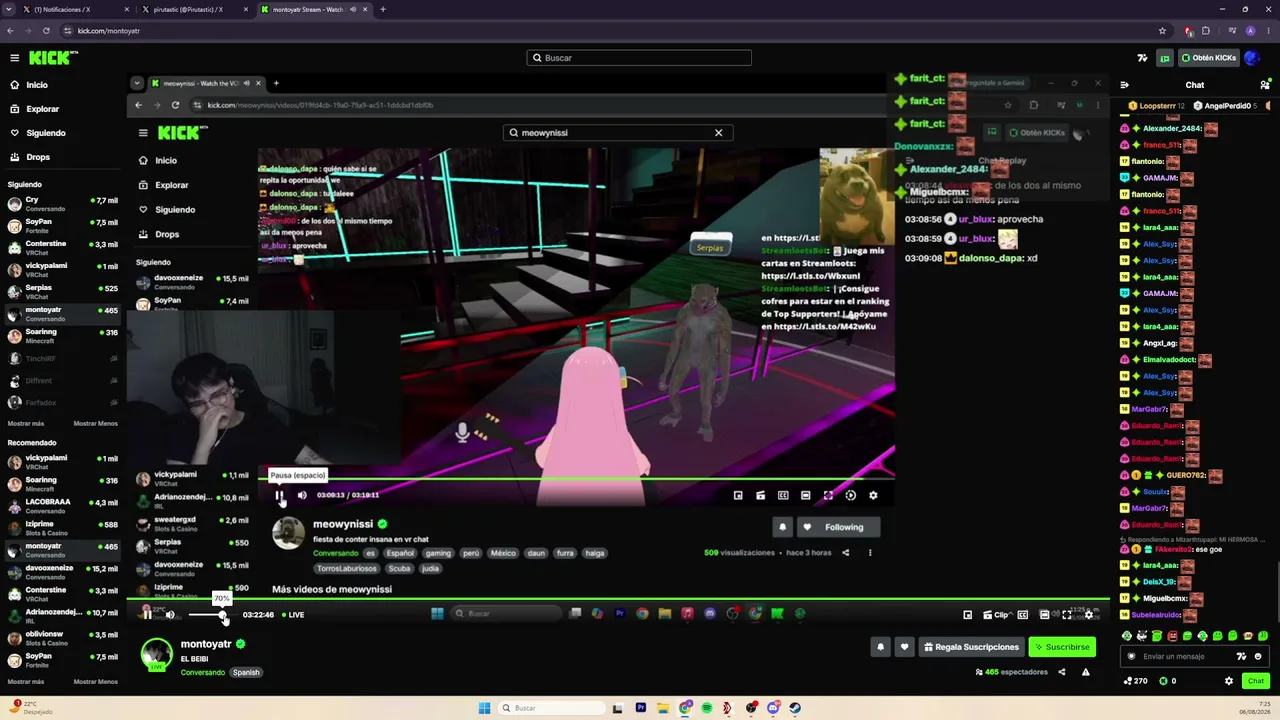Mute the embedded meowynissi VOD
1280x720 pixels.
[302, 495]
